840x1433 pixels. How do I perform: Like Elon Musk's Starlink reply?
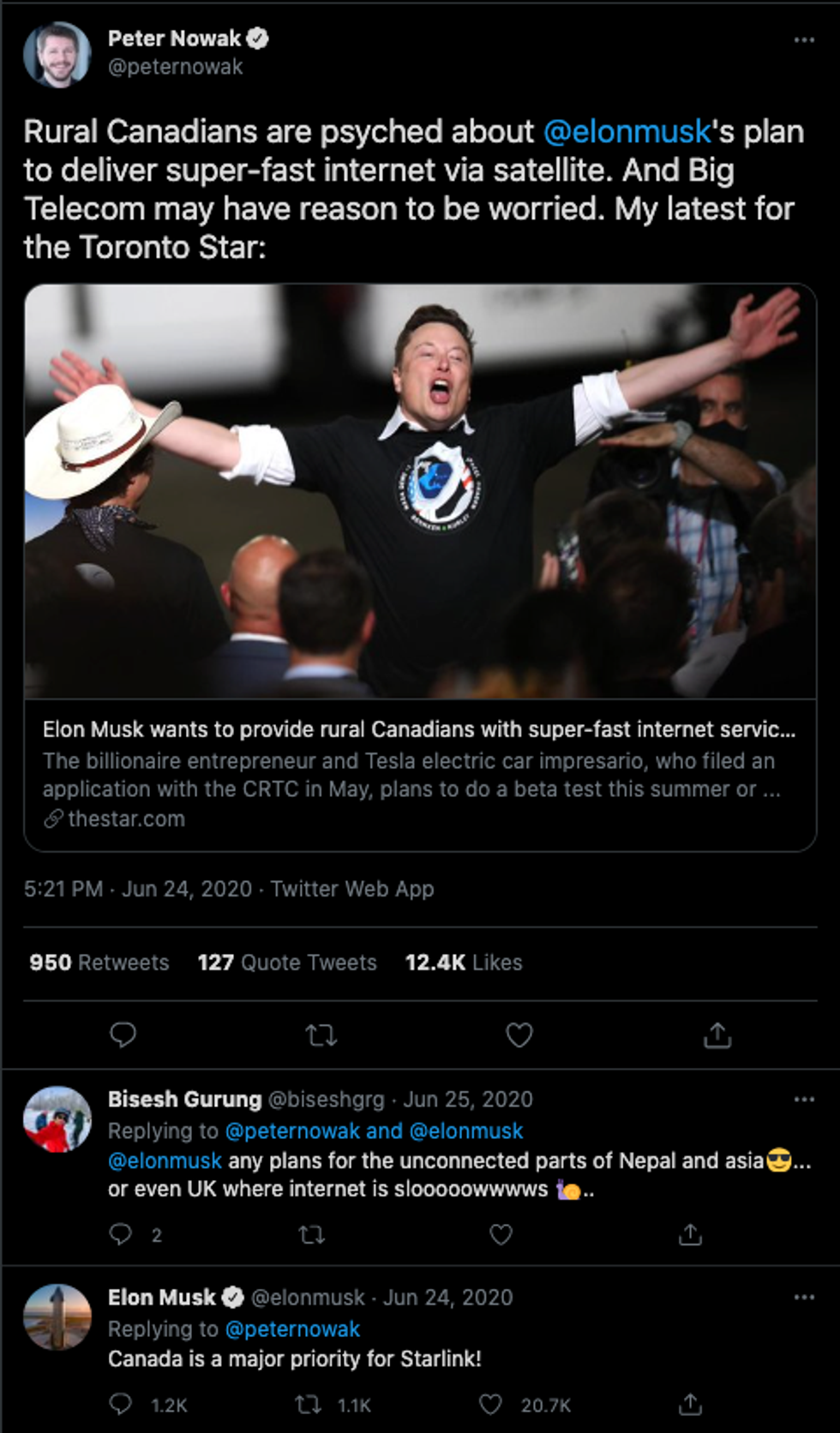(x=490, y=1405)
